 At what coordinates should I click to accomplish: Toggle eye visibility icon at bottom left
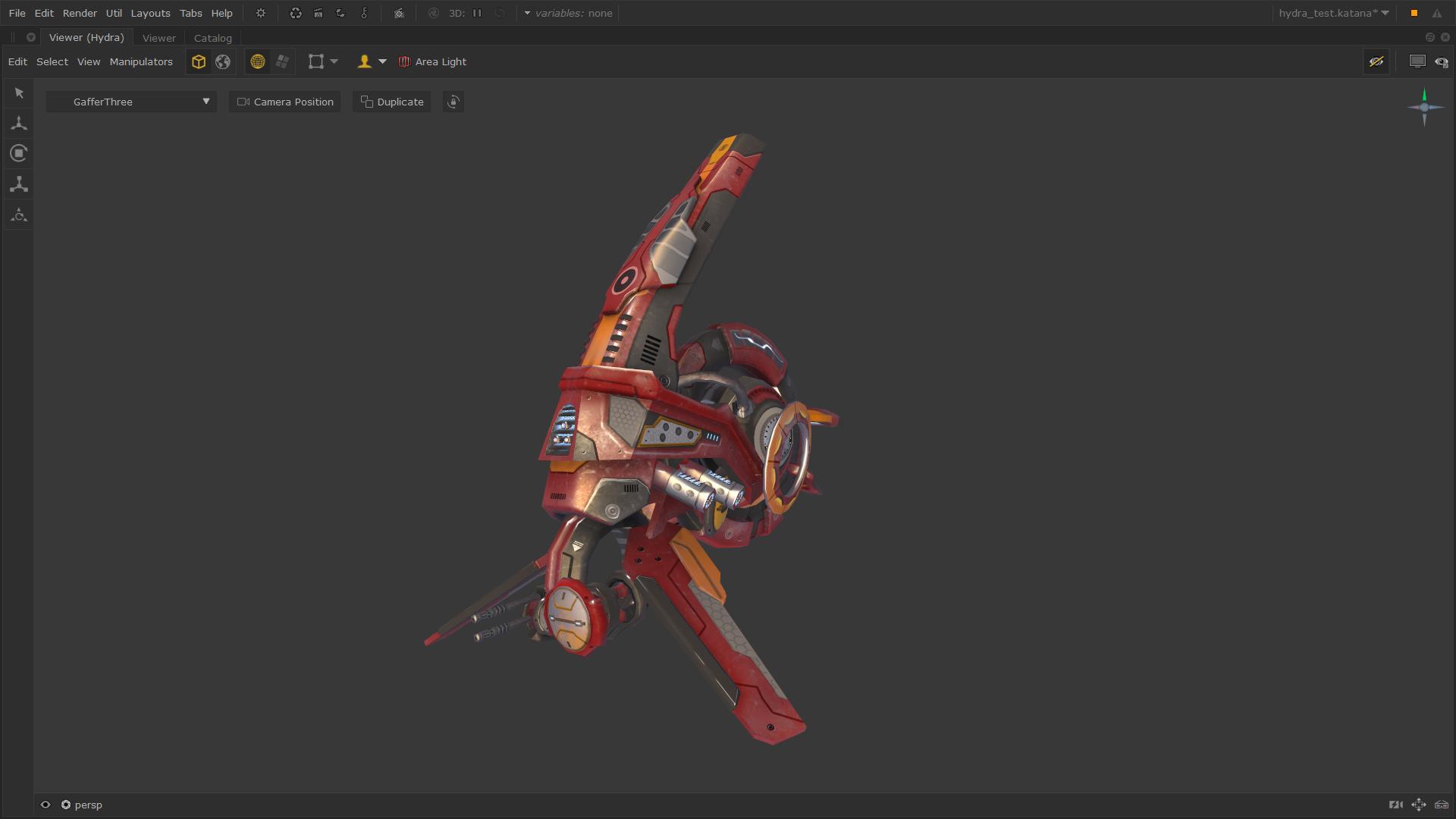[45, 805]
